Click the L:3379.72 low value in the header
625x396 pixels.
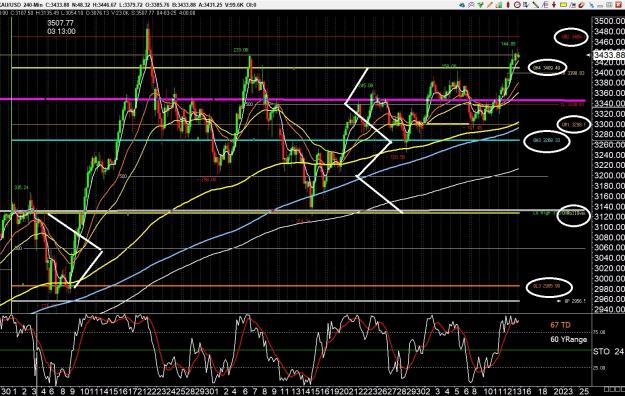coord(131,5)
